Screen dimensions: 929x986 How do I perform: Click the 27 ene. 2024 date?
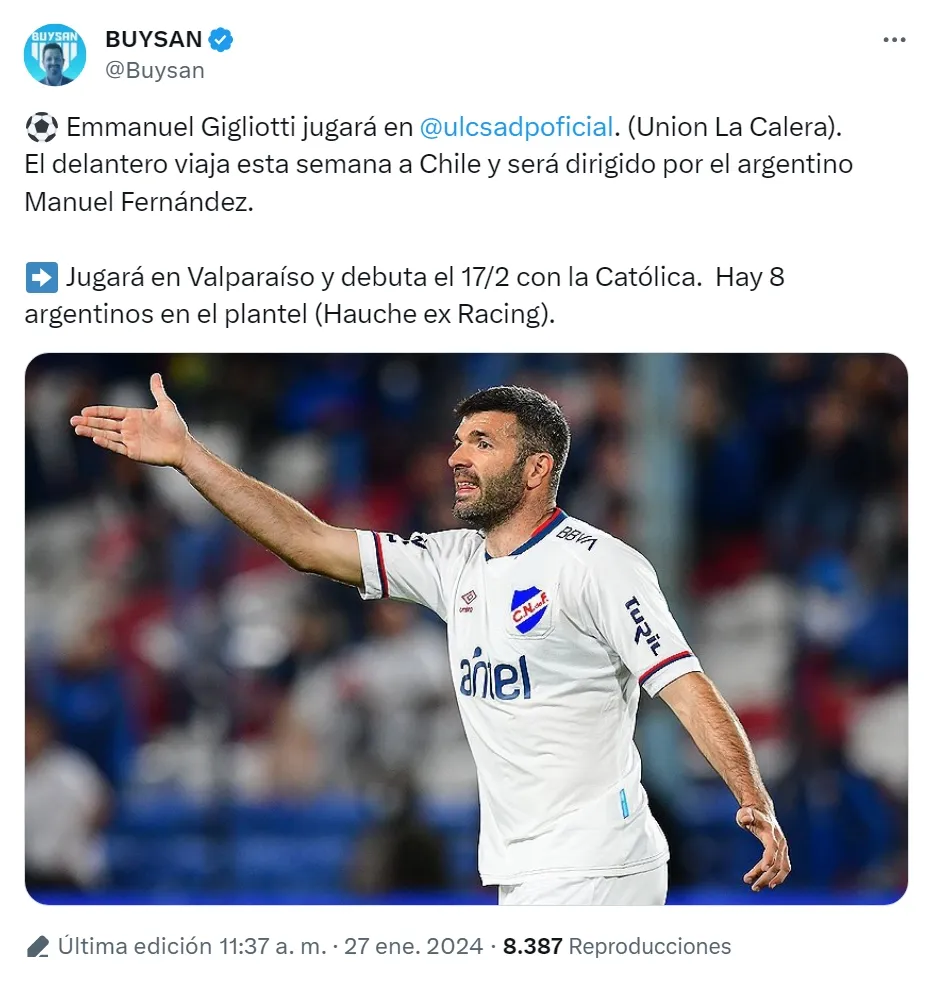(x=413, y=946)
